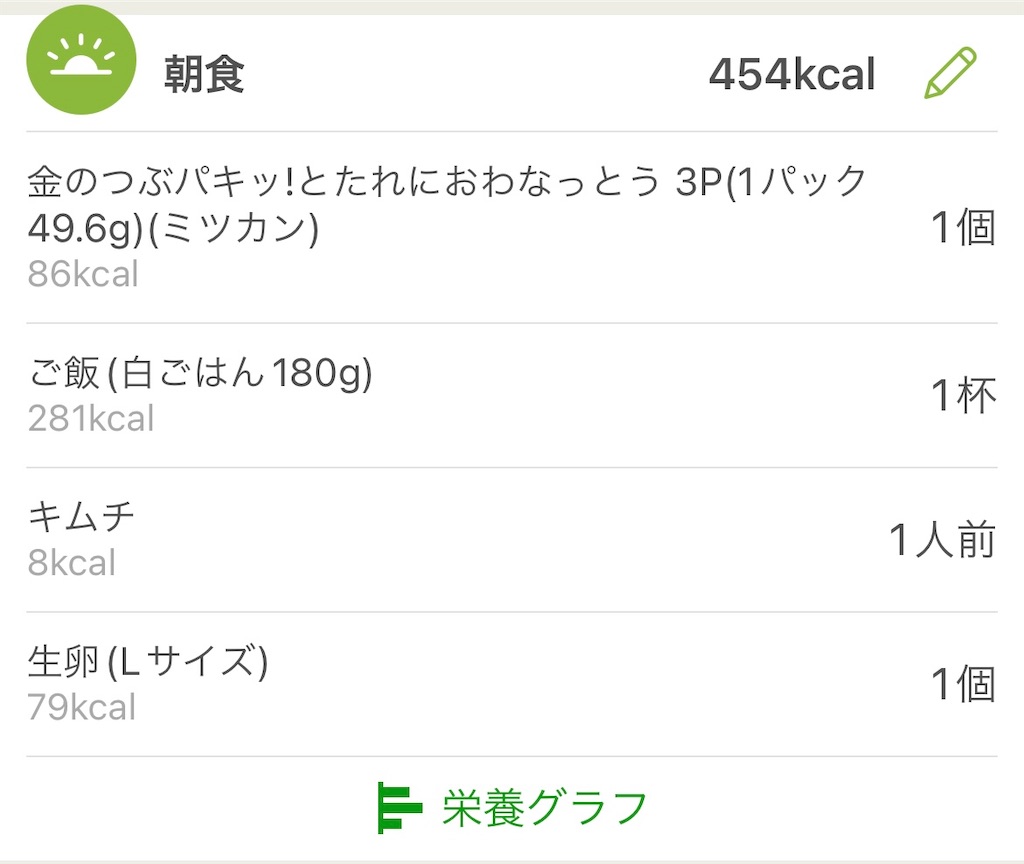Tap the 8kcal kimchi calorie label
Image resolution: width=1024 pixels, height=864 pixels.
(72, 562)
